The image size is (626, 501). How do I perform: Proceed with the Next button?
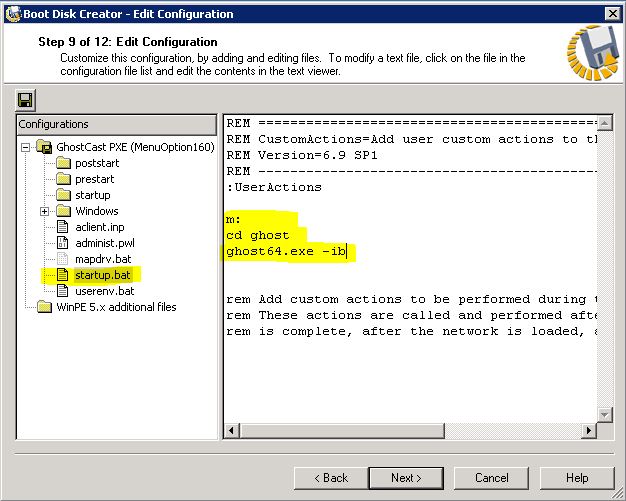point(406,478)
